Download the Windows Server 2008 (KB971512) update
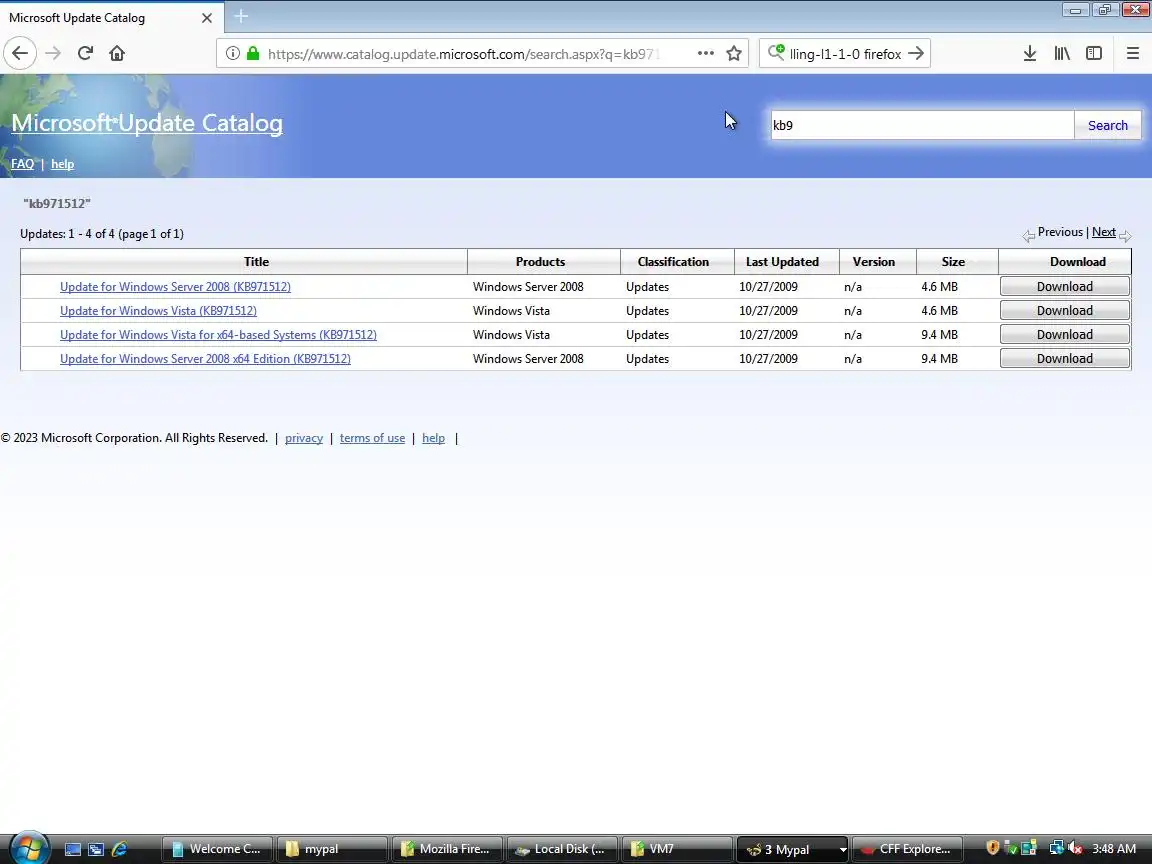1152x864 pixels. (1065, 287)
